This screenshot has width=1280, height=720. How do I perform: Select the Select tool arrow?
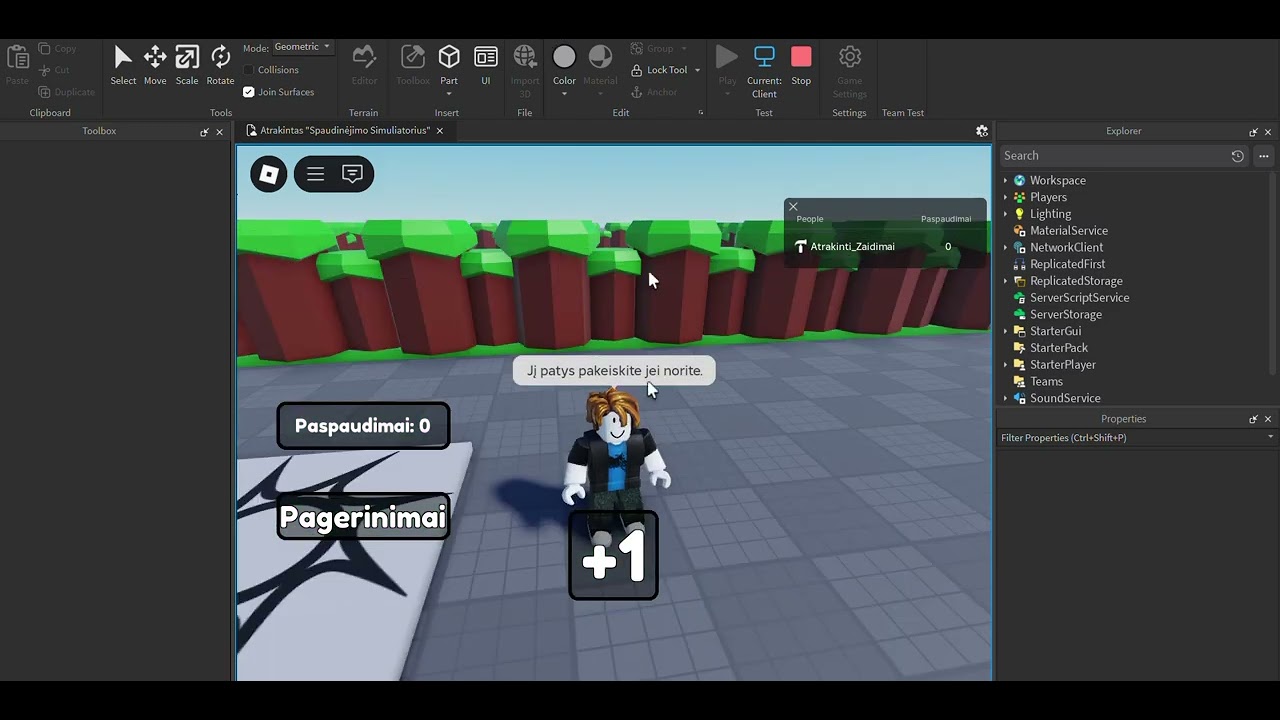(123, 64)
